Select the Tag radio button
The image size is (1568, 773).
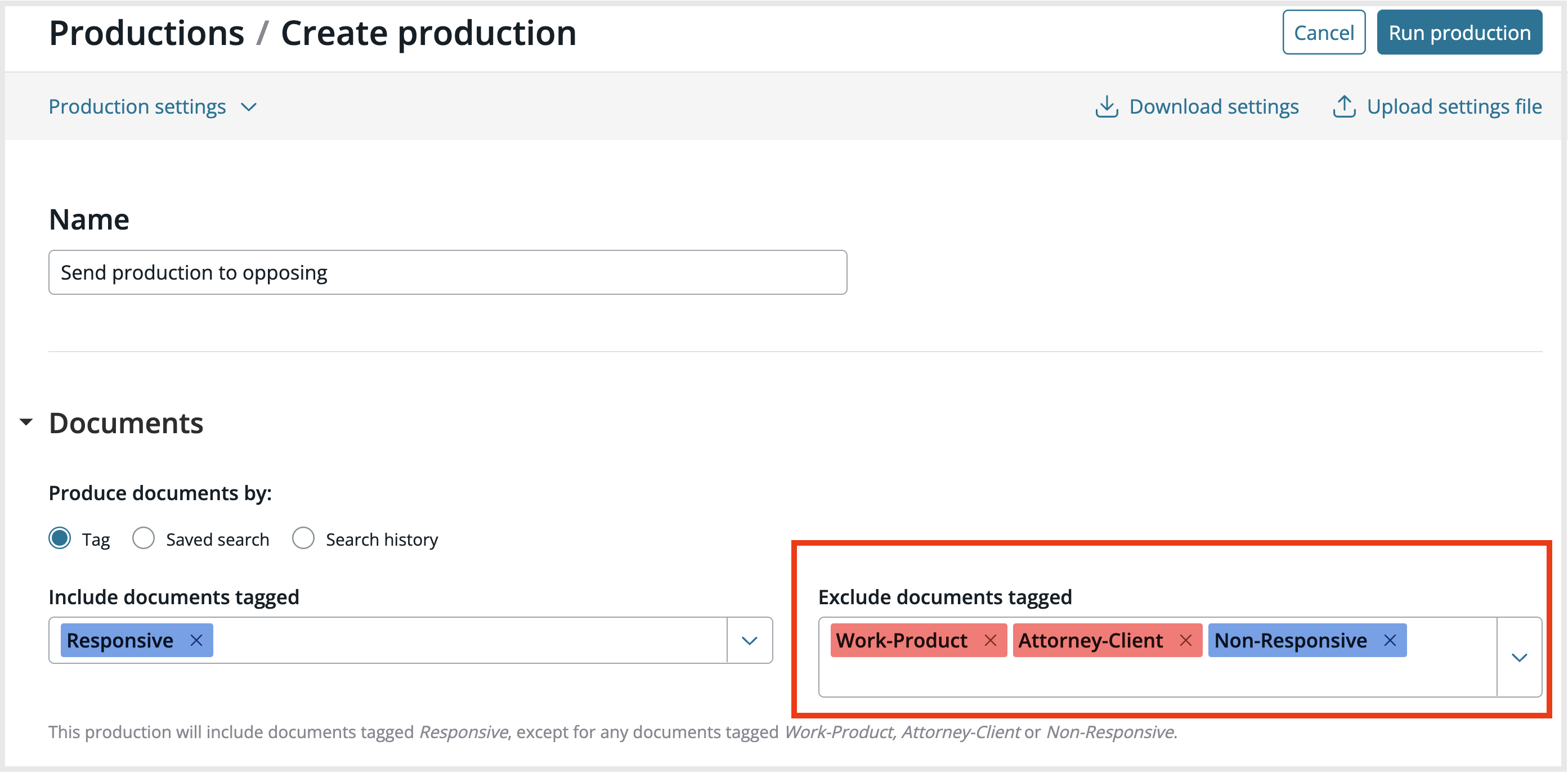coord(60,538)
